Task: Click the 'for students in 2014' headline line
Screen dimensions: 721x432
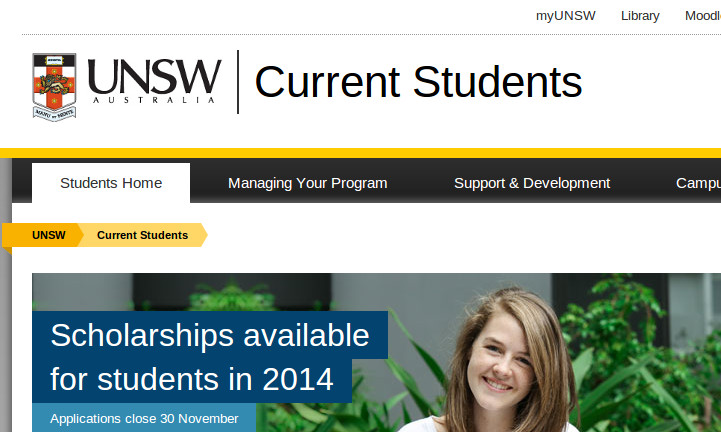Action: (191, 380)
